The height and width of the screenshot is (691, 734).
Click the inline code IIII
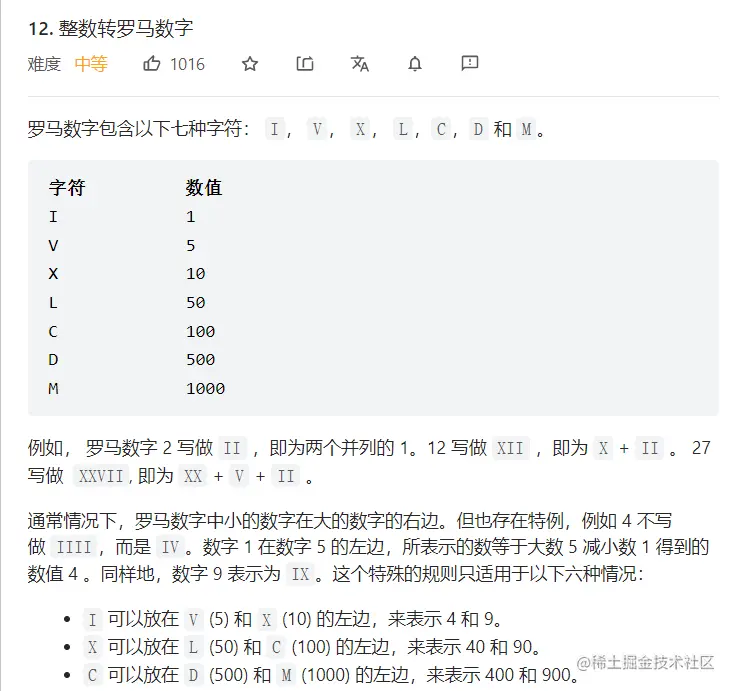73,547
